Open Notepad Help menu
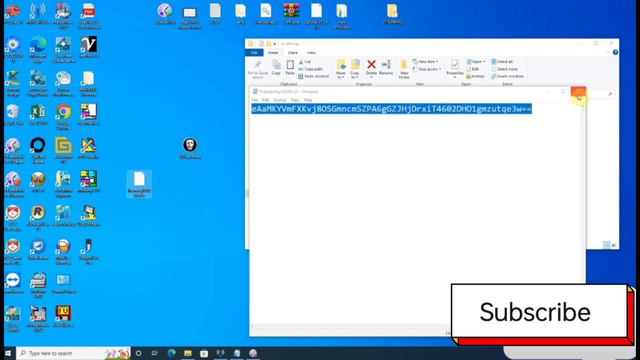Screen dimensions: 640x360 308,100
